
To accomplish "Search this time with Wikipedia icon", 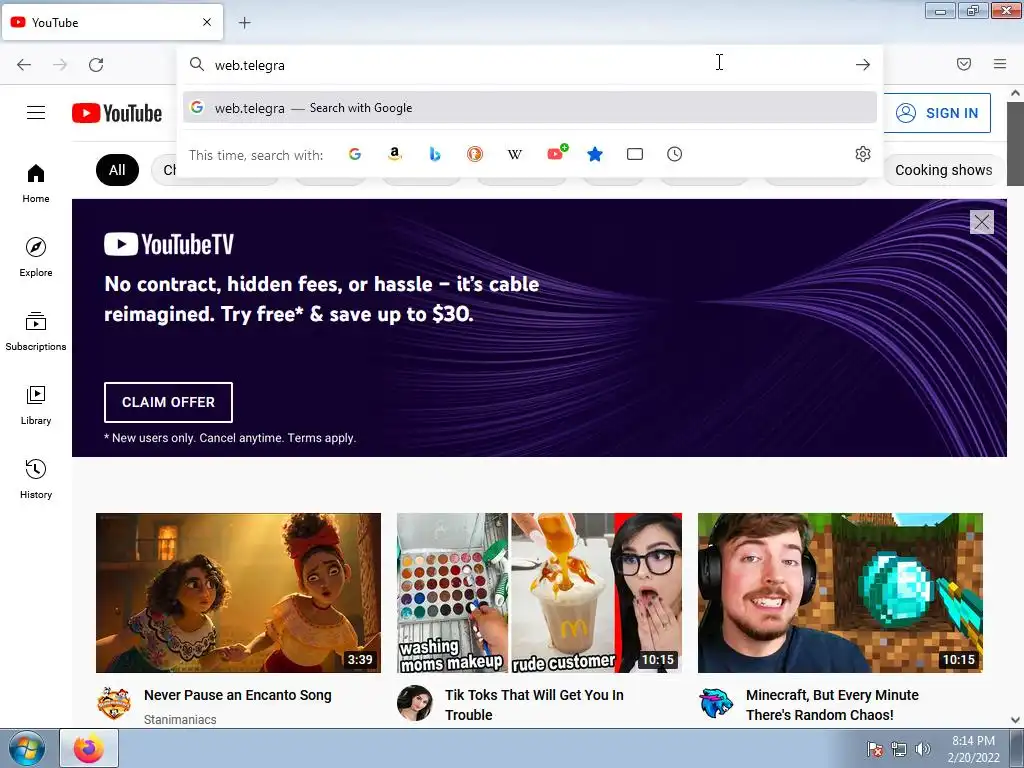I will pos(515,154).
